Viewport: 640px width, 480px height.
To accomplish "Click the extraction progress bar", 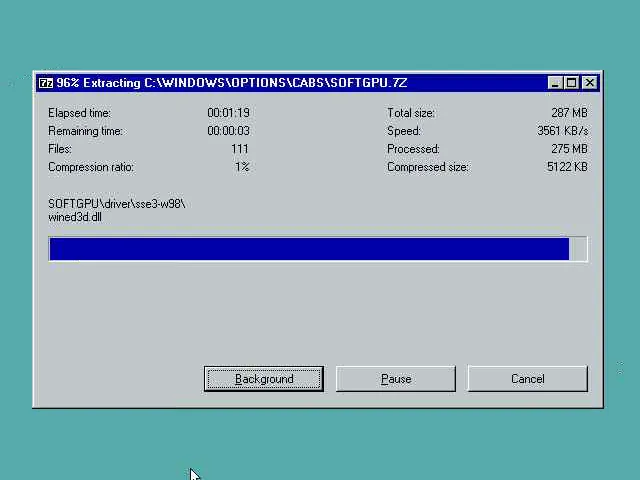I will click(318, 249).
